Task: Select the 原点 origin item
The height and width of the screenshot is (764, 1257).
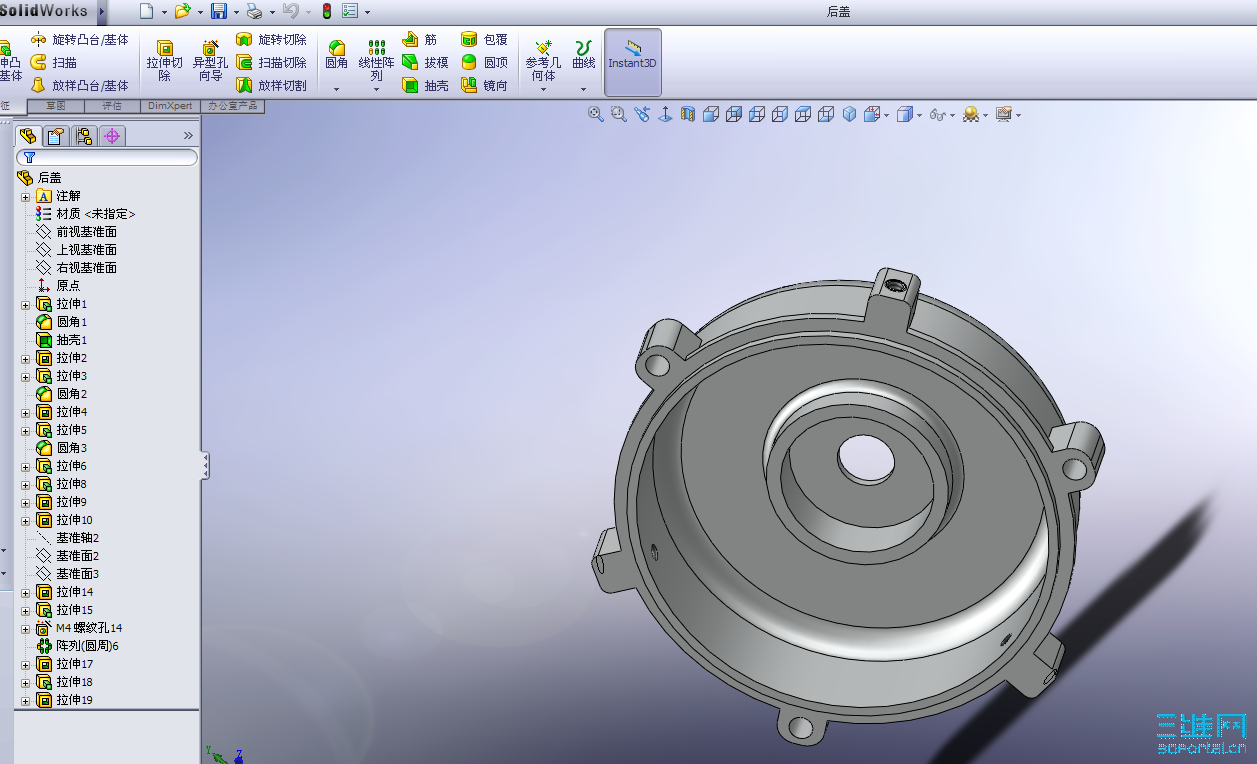Action: [x=58, y=286]
